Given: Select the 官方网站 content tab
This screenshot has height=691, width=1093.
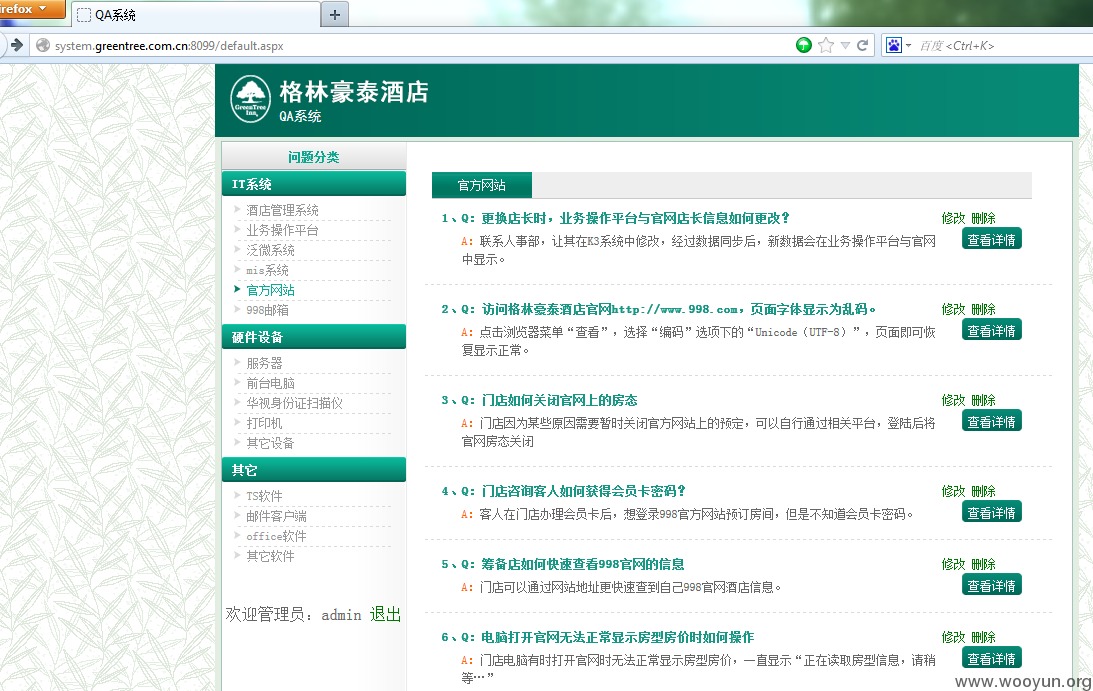Looking at the screenshot, I should click(482, 185).
